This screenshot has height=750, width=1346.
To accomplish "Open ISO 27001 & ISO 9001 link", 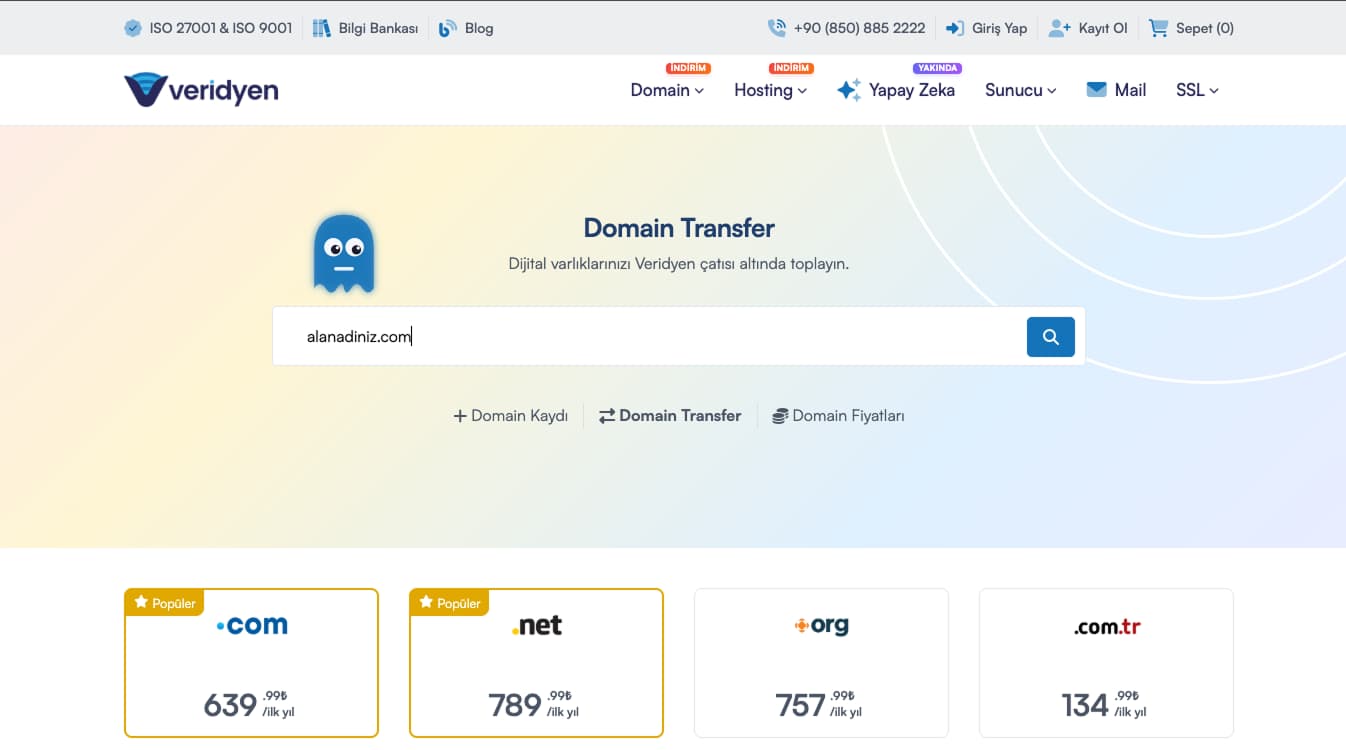I will 208,28.
